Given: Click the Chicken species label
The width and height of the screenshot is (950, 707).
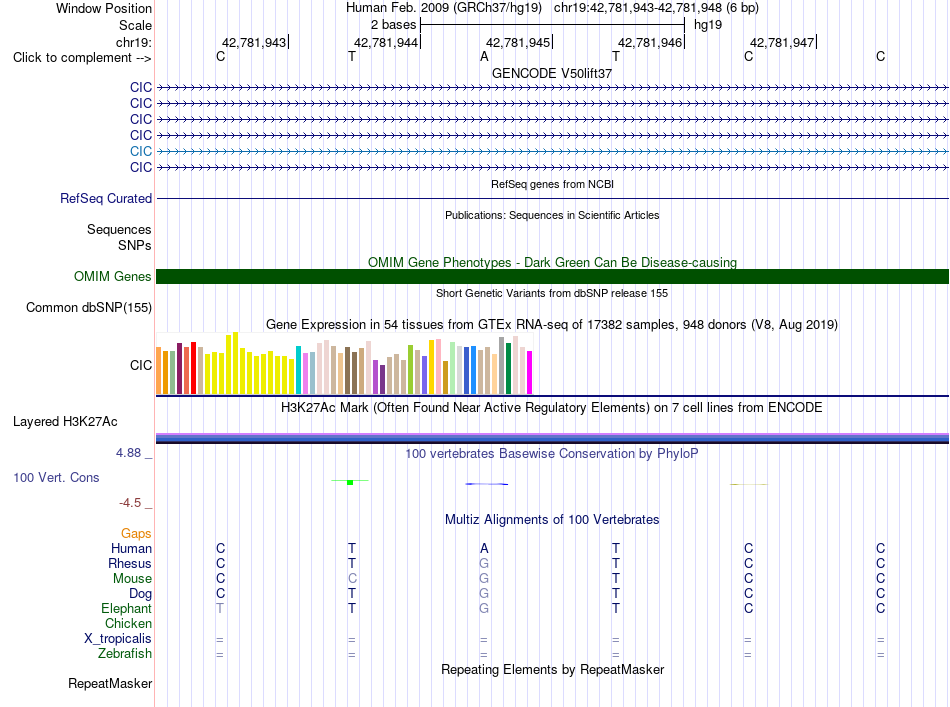Looking at the screenshot, I should coord(128,623).
